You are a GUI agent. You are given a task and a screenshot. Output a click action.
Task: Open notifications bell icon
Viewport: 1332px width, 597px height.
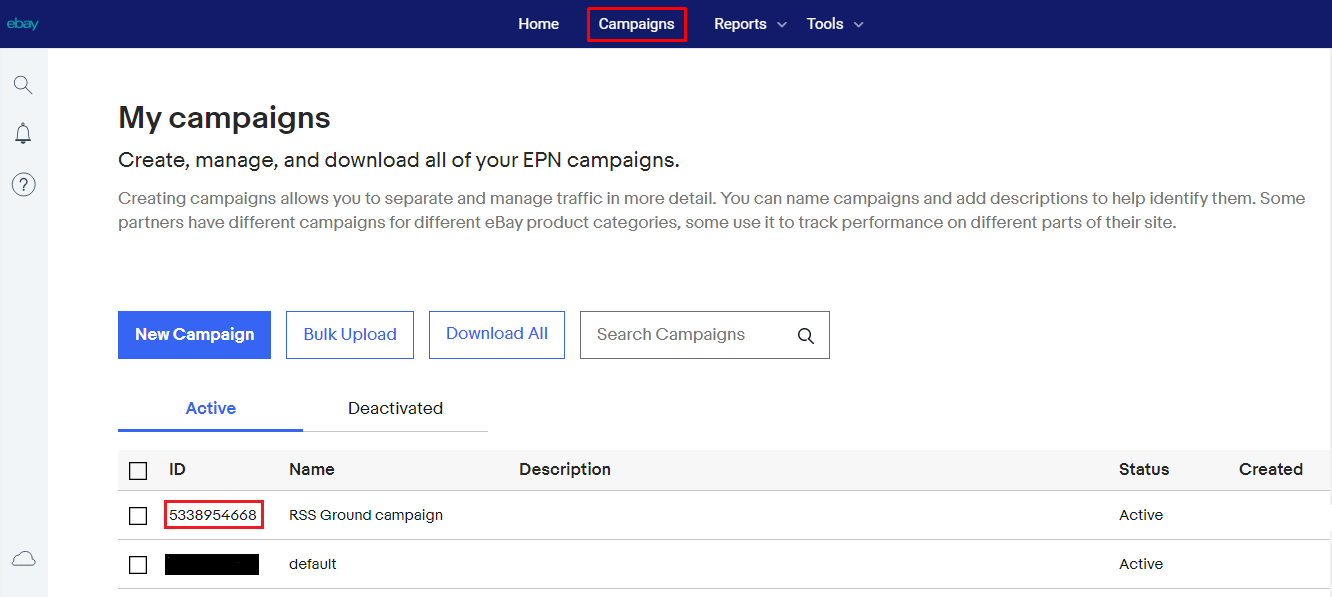[x=23, y=134]
